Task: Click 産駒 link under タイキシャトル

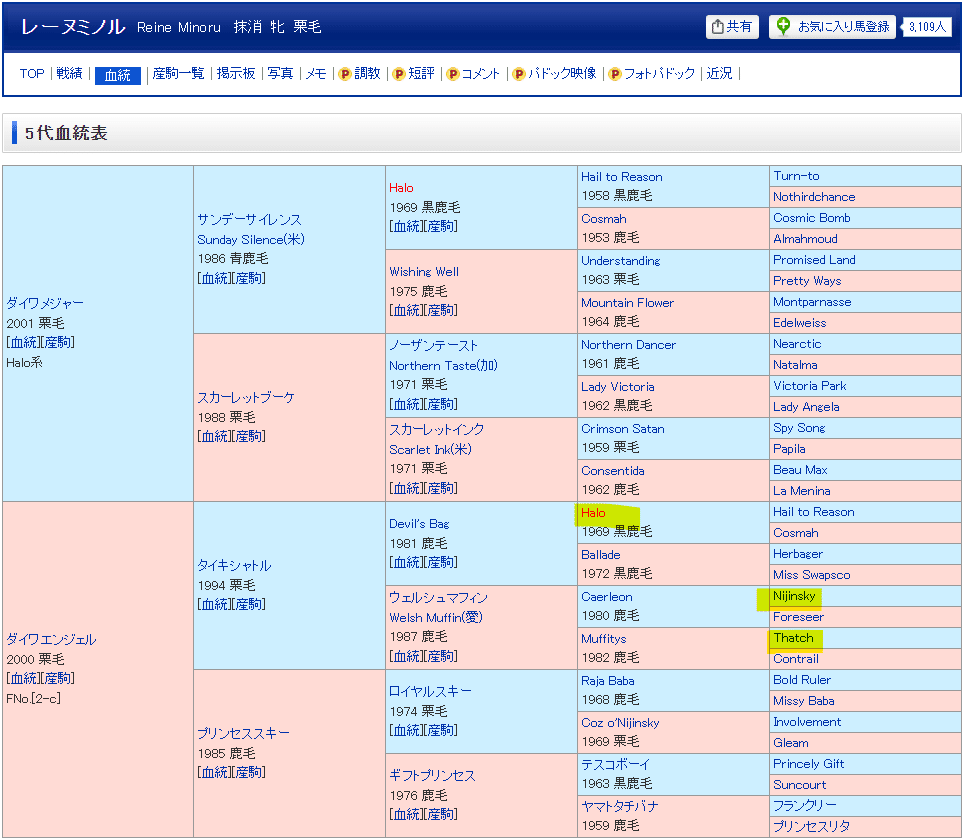Action: [248, 604]
